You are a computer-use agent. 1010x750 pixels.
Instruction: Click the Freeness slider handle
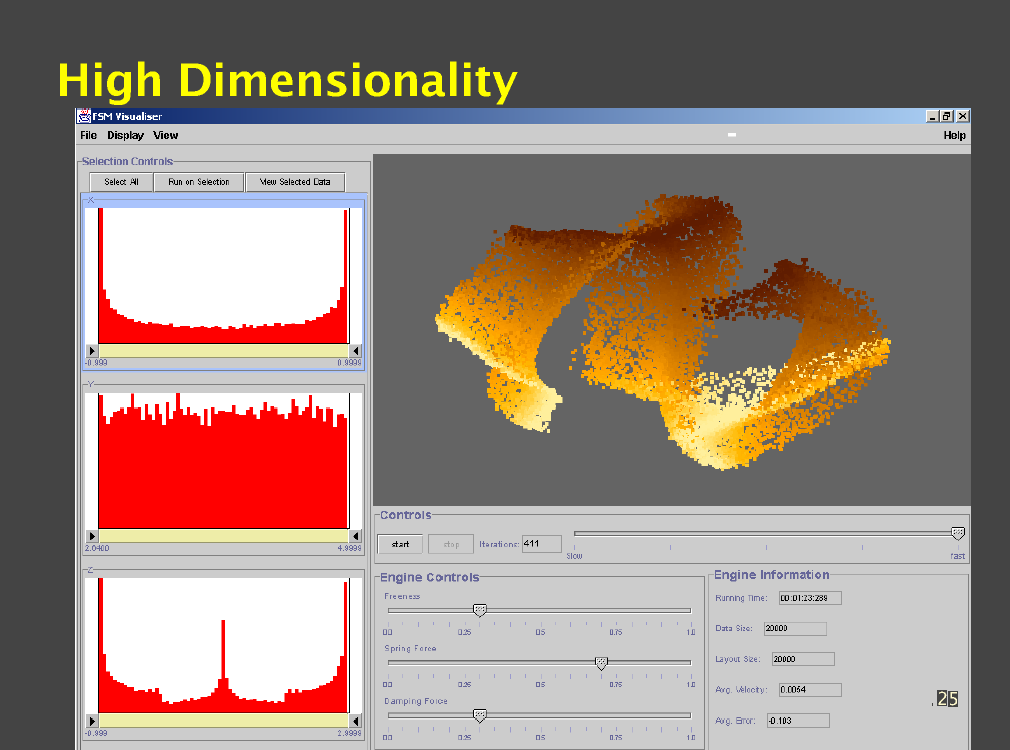(x=479, y=610)
